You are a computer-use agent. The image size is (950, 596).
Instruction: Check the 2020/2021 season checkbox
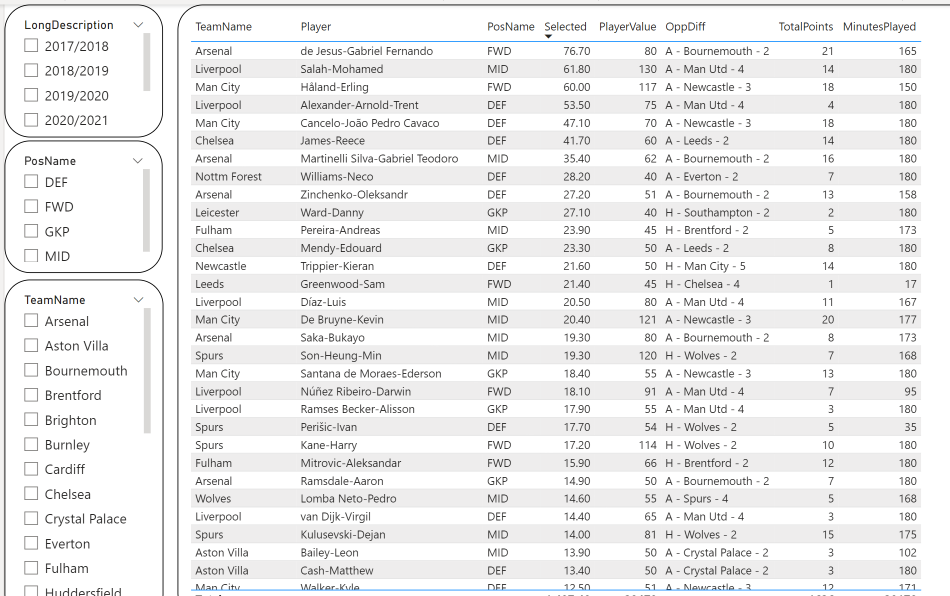coord(31,120)
